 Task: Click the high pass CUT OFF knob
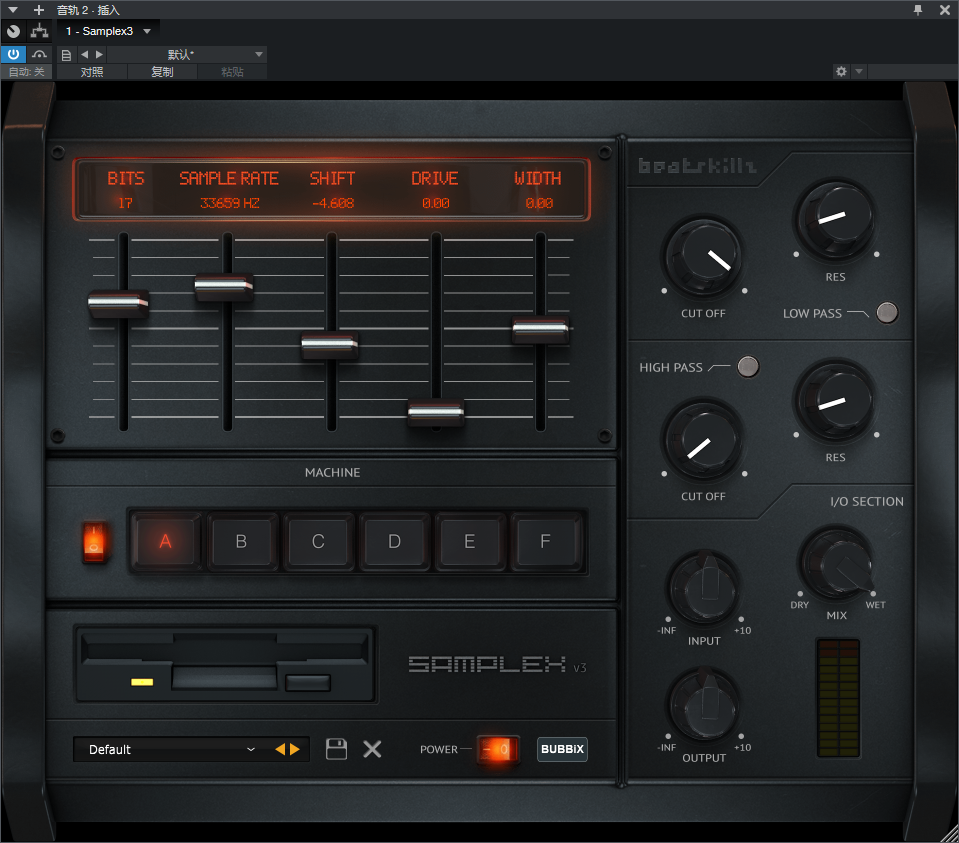pyautogui.click(x=703, y=441)
